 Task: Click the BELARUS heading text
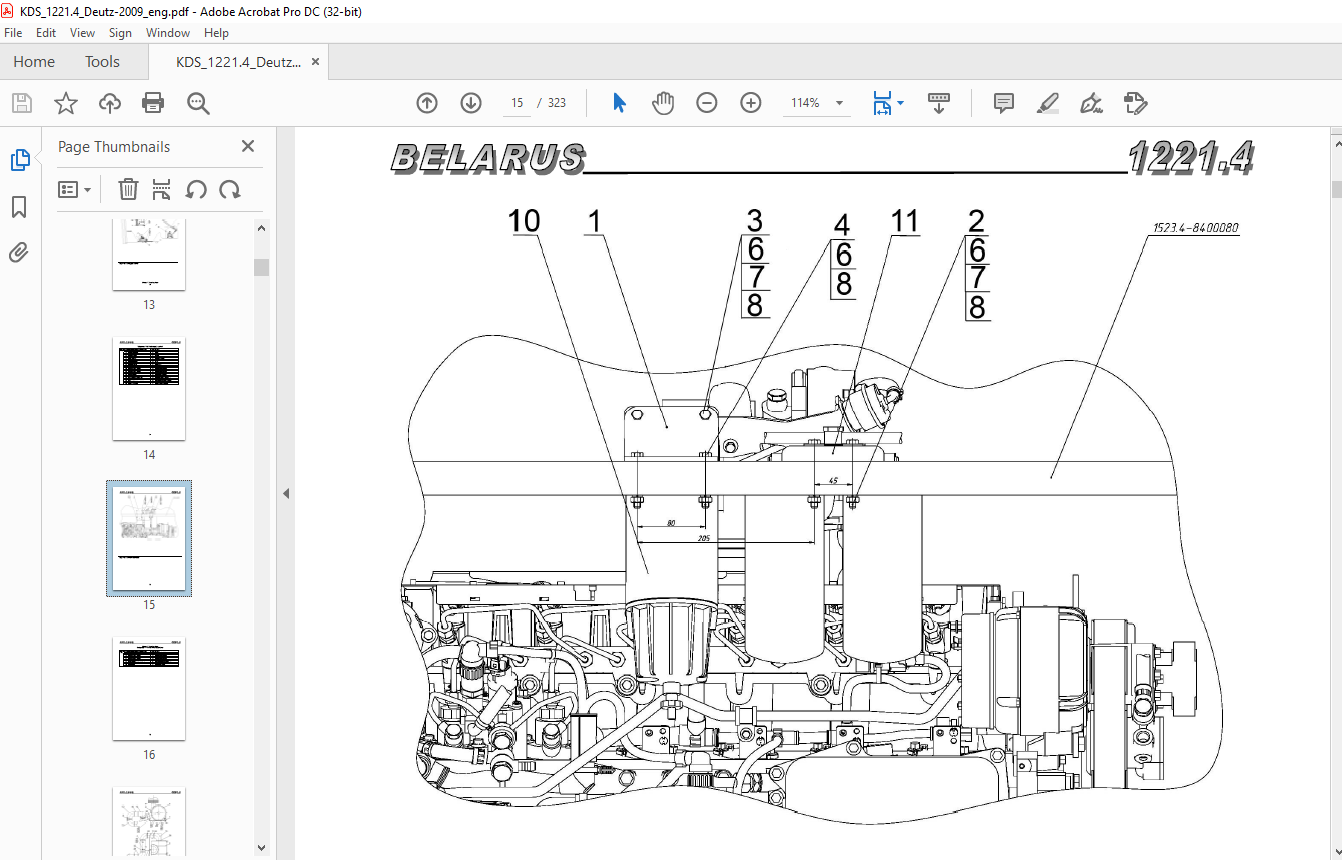[x=487, y=158]
